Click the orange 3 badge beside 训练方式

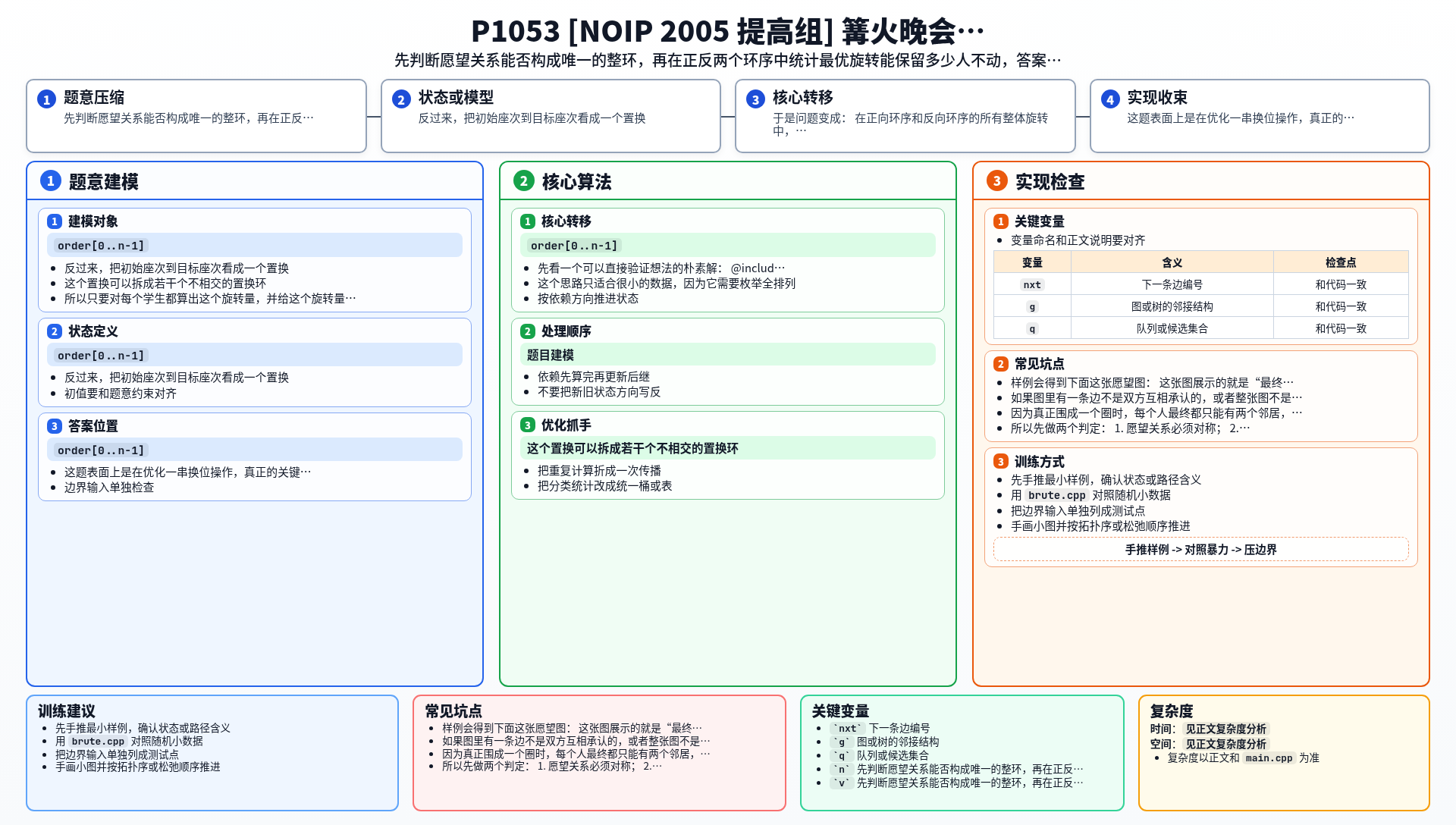pos(1001,462)
